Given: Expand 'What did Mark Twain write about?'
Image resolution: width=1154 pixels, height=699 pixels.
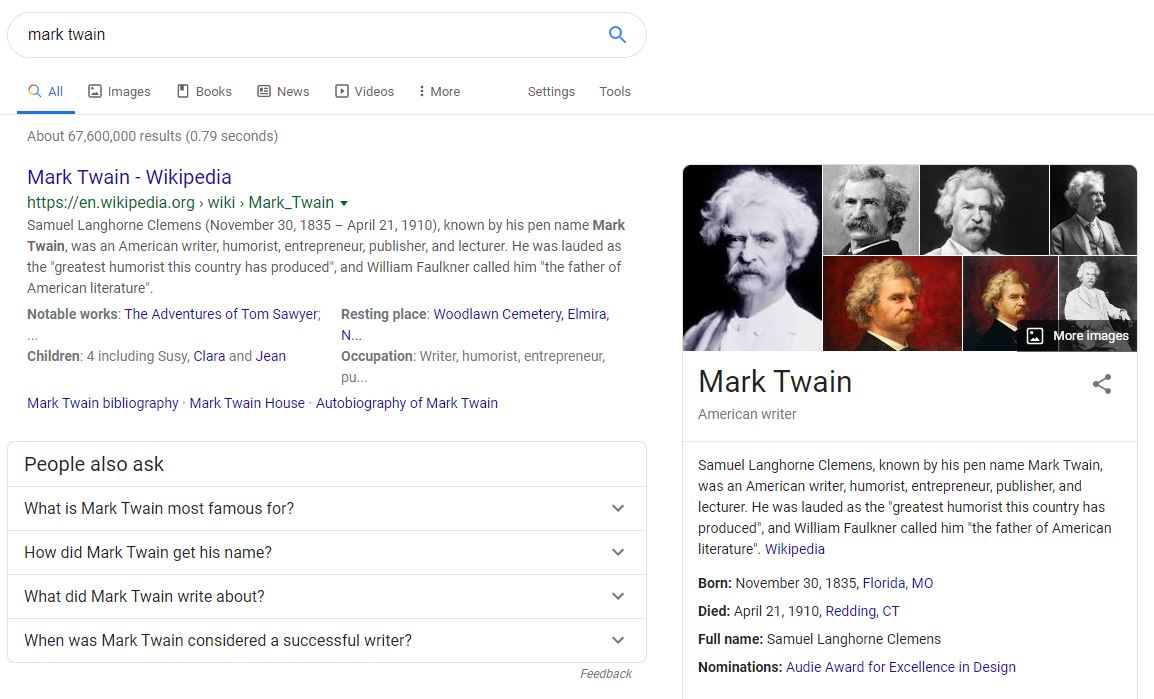Looking at the screenshot, I should click(327, 597).
